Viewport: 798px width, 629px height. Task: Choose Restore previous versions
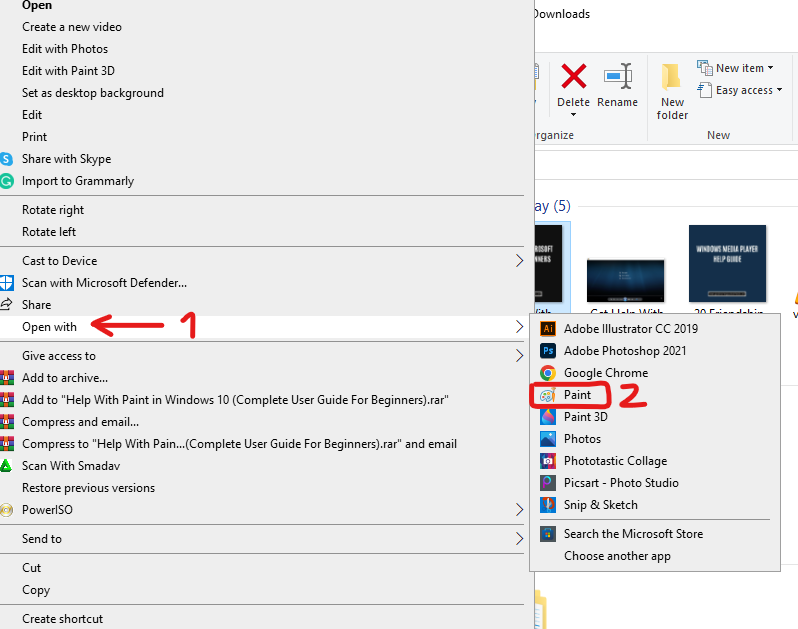(89, 488)
